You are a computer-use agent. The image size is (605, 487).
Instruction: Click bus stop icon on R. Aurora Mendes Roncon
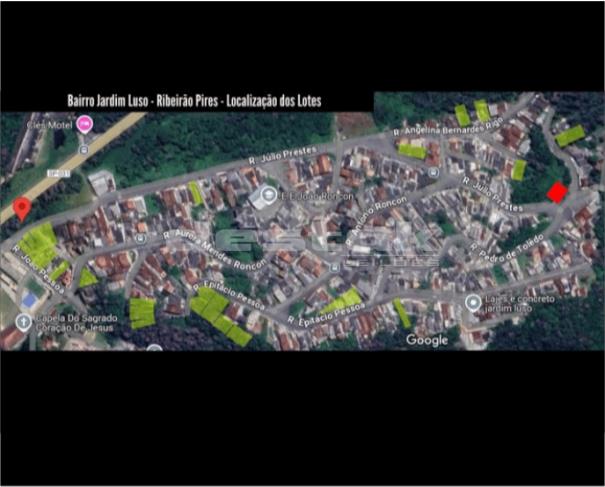click(141, 238)
